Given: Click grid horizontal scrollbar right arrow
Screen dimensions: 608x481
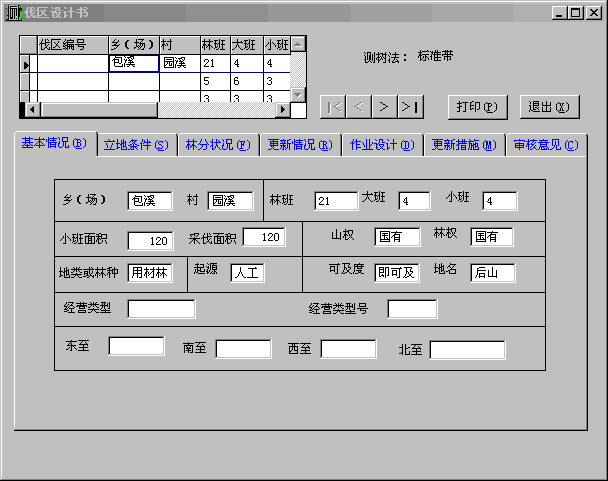Looking at the screenshot, I should click(x=283, y=110).
